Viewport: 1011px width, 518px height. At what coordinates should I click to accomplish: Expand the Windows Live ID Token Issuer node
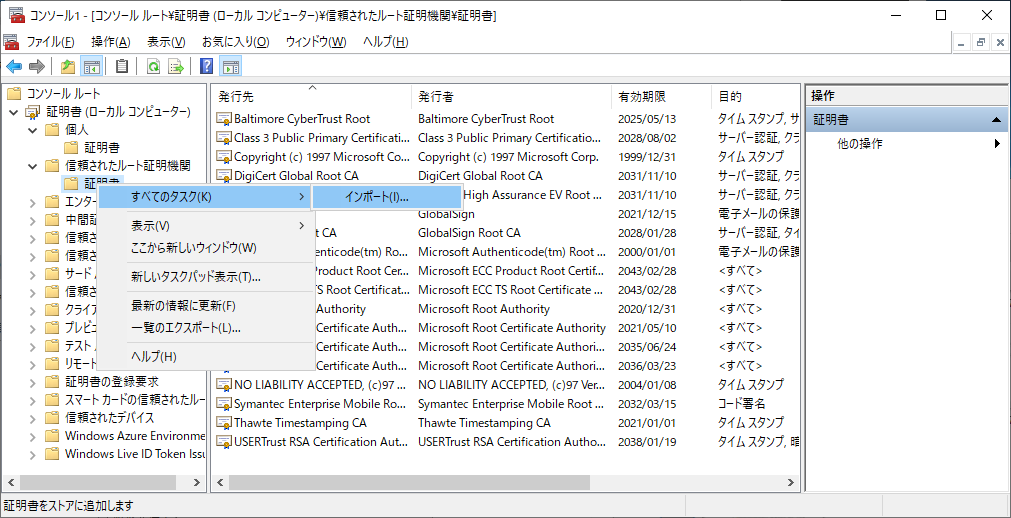point(33,454)
